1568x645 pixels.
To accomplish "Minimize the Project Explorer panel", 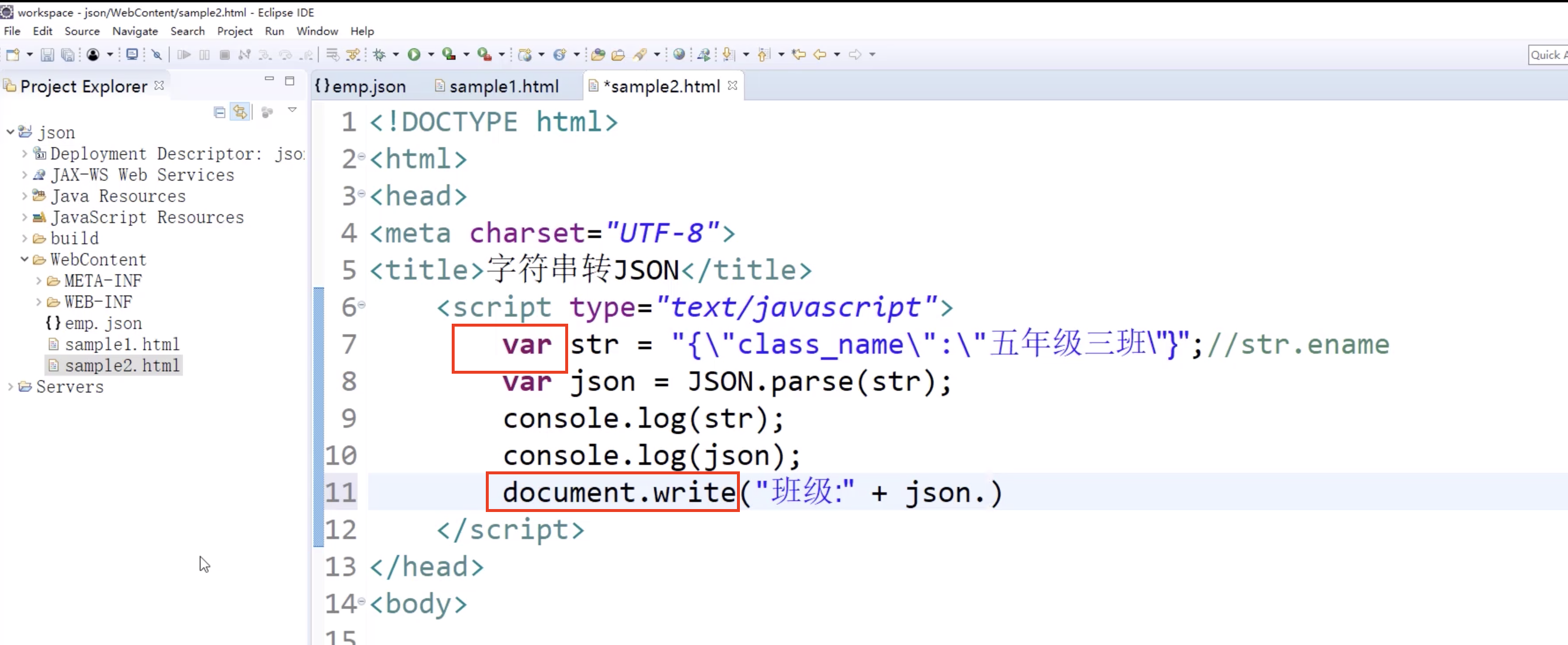I will click(x=269, y=80).
